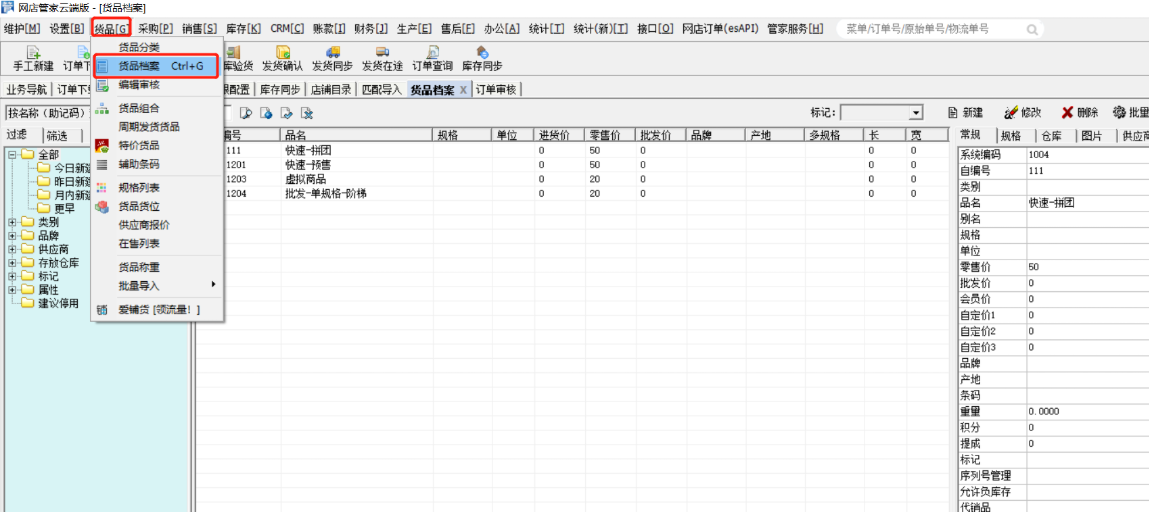Screen dimensions: 1149x512
Task: Collapse the 全部 tree node
Action: click(x=12, y=155)
